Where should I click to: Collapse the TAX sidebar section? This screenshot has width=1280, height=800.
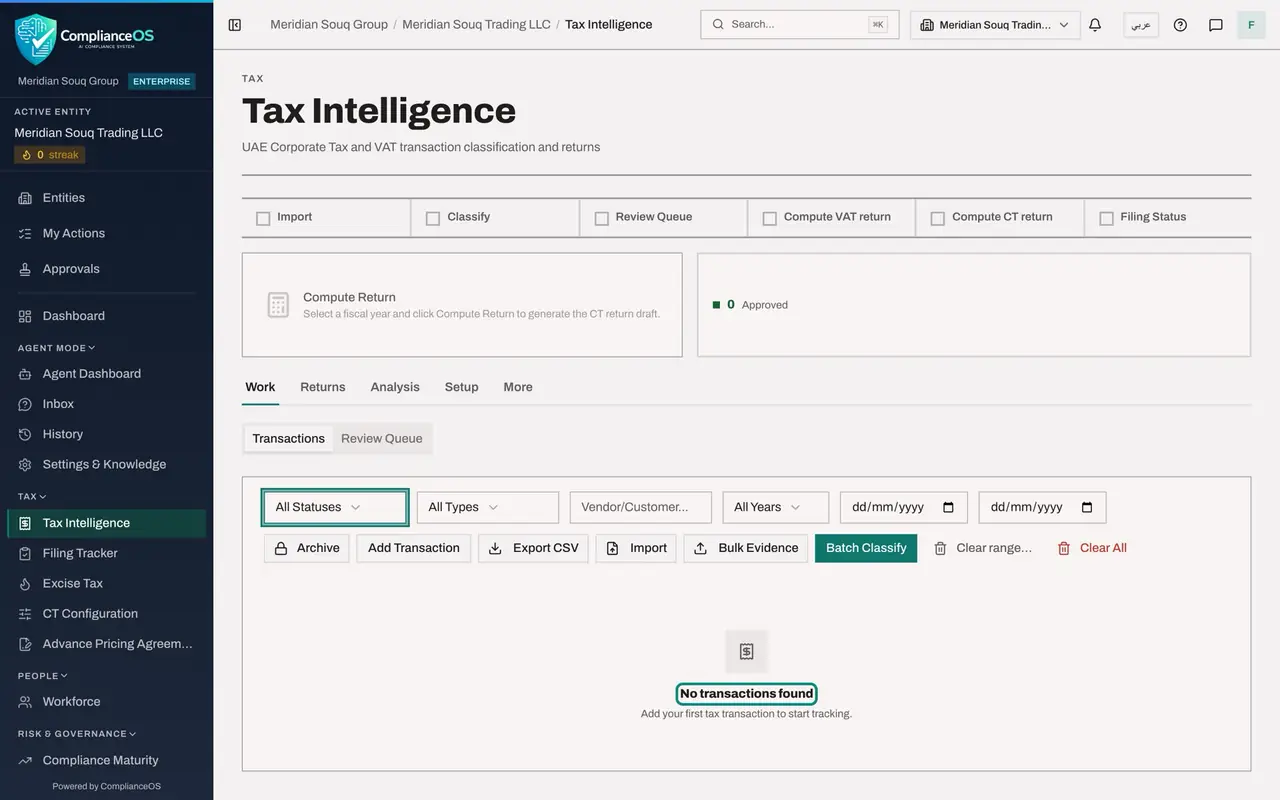[32, 496]
